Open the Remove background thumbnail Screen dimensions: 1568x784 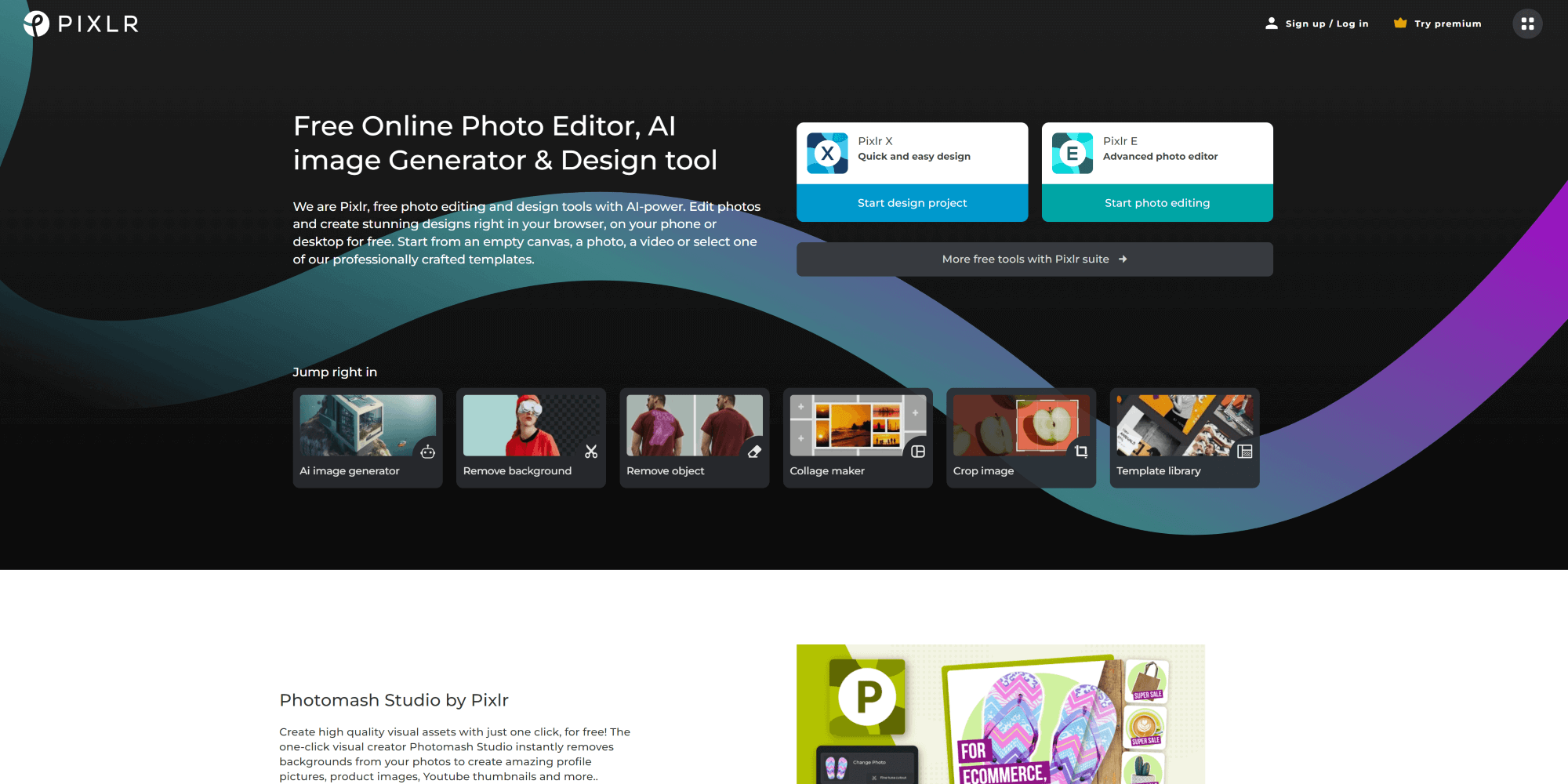tap(531, 425)
